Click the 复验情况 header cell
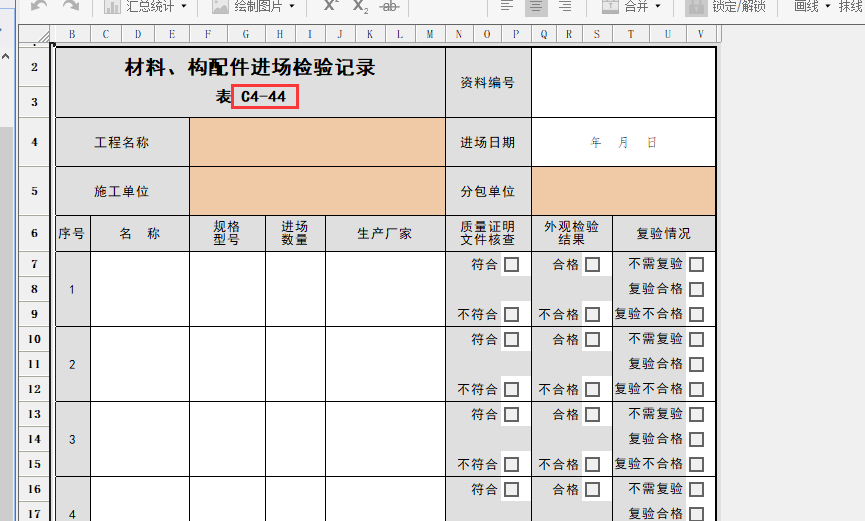This screenshot has height=521, width=865. click(664, 233)
